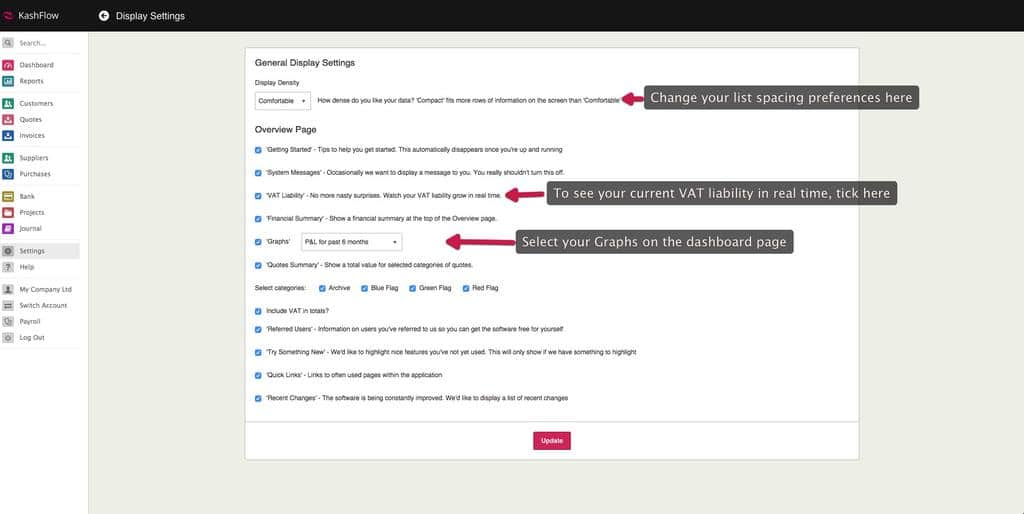Click the back arrow beside Display Settings
The image size is (1024, 514).
click(x=104, y=16)
